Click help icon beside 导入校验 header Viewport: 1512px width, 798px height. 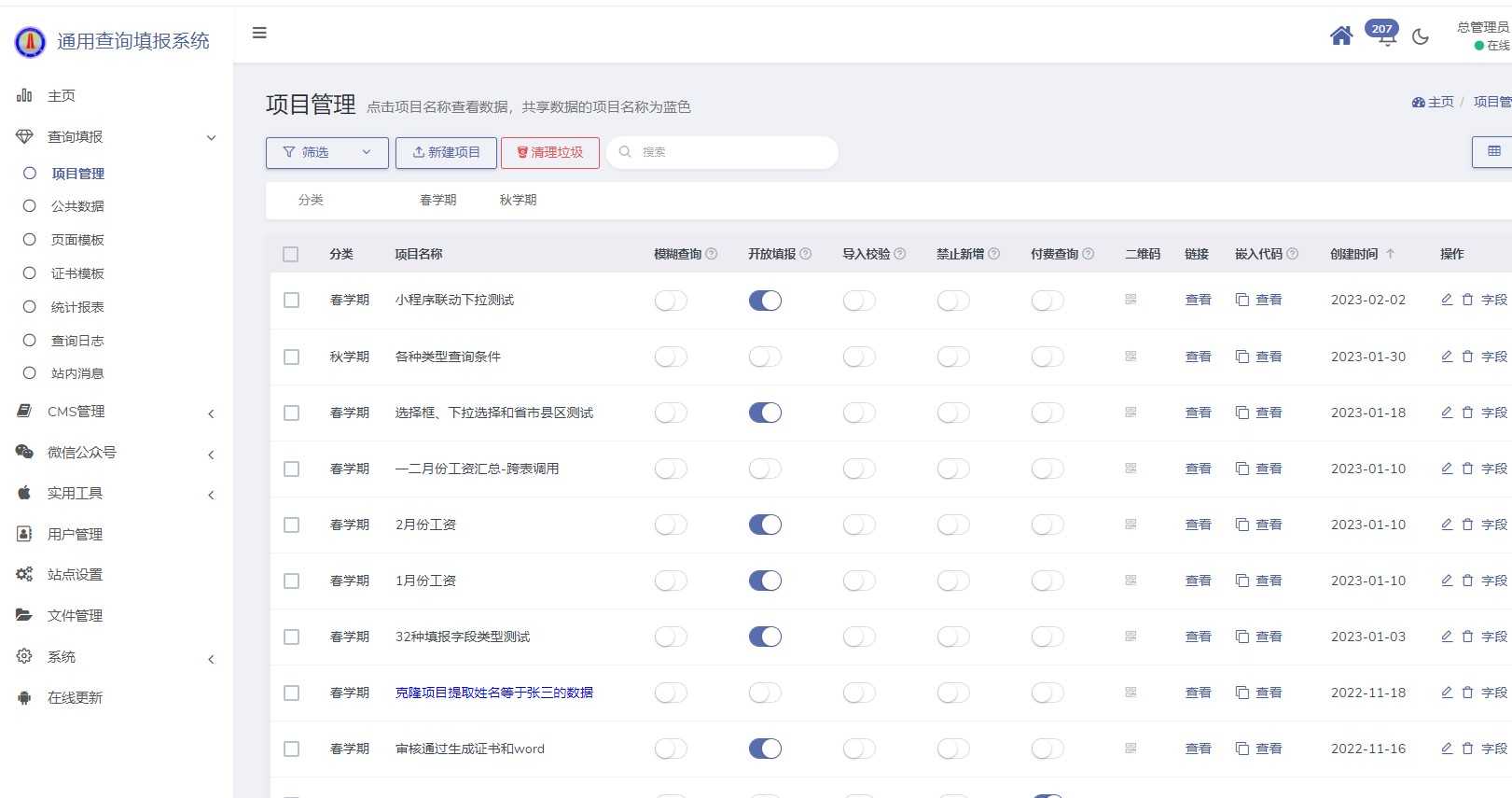900,254
